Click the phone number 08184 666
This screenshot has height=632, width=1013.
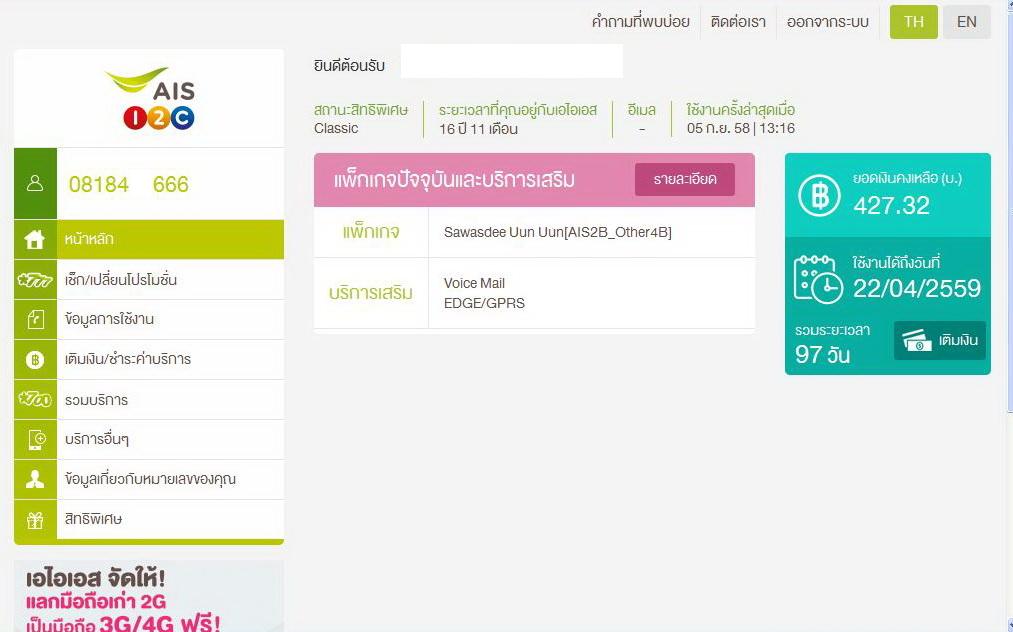(129, 184)
